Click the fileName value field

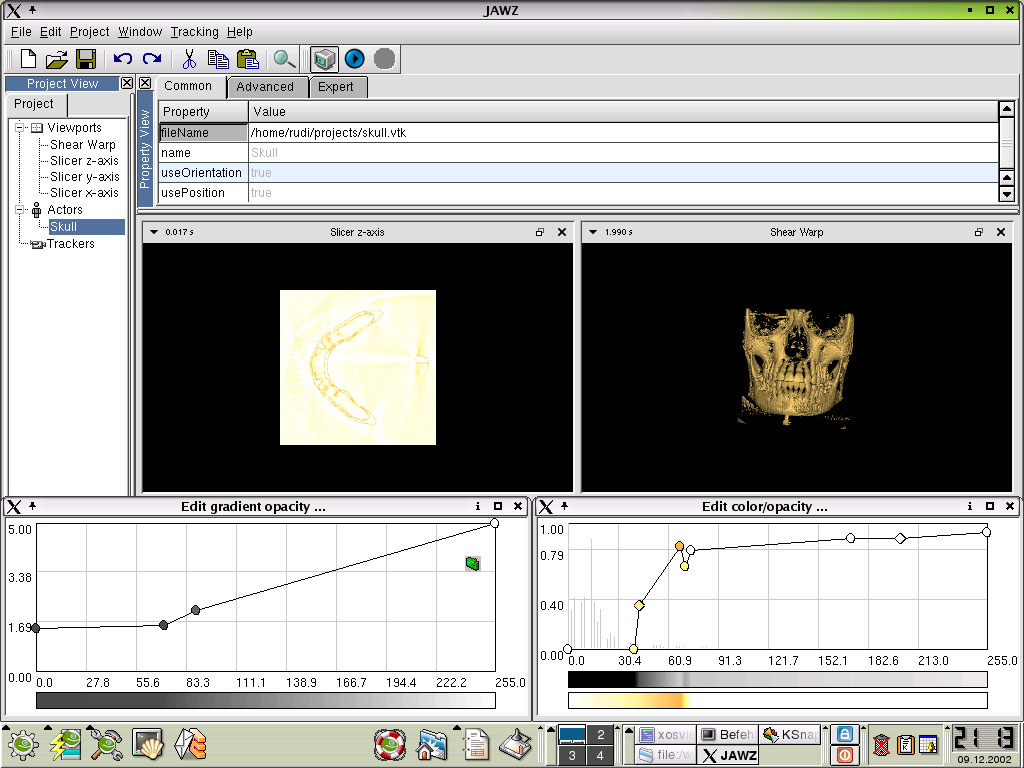click(x=620, y=133)
